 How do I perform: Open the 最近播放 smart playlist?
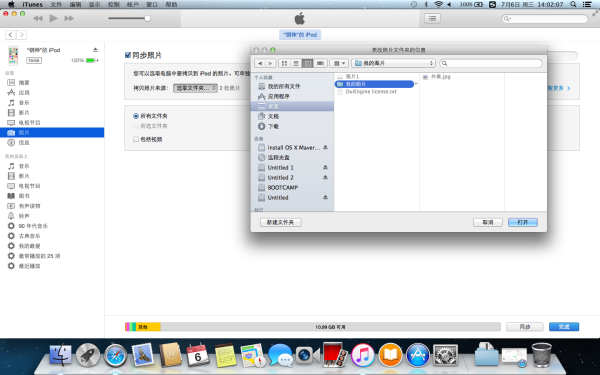click(29, 266)
